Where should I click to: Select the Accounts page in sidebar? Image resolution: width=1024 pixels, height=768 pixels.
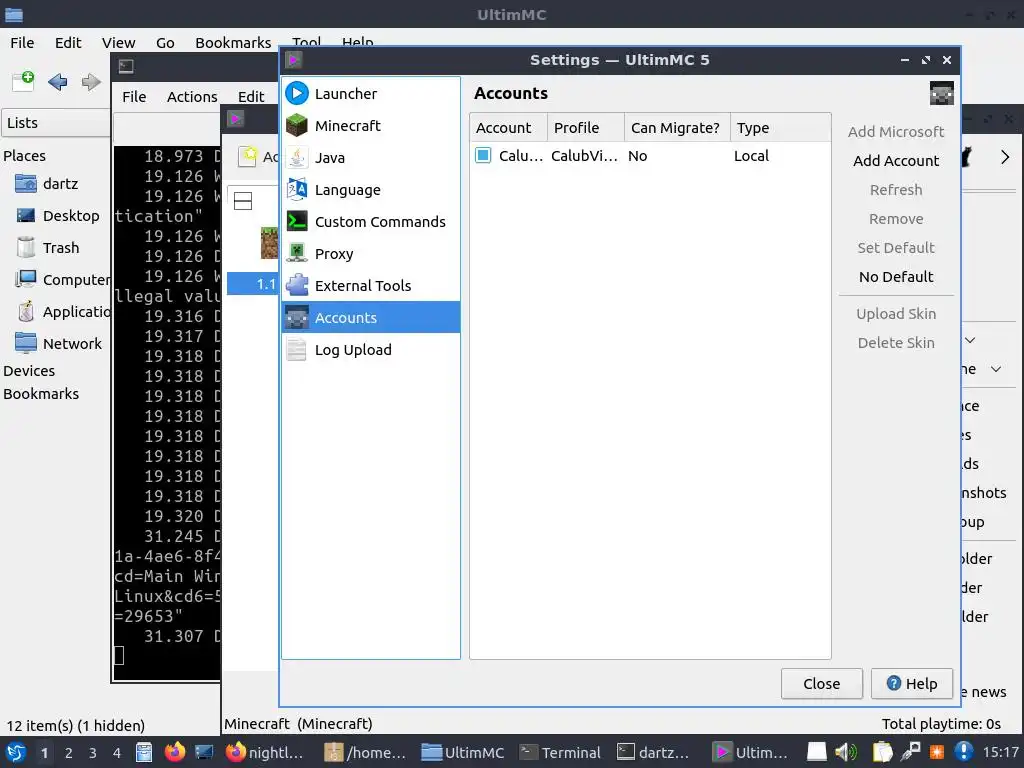[x=370, y=317]
